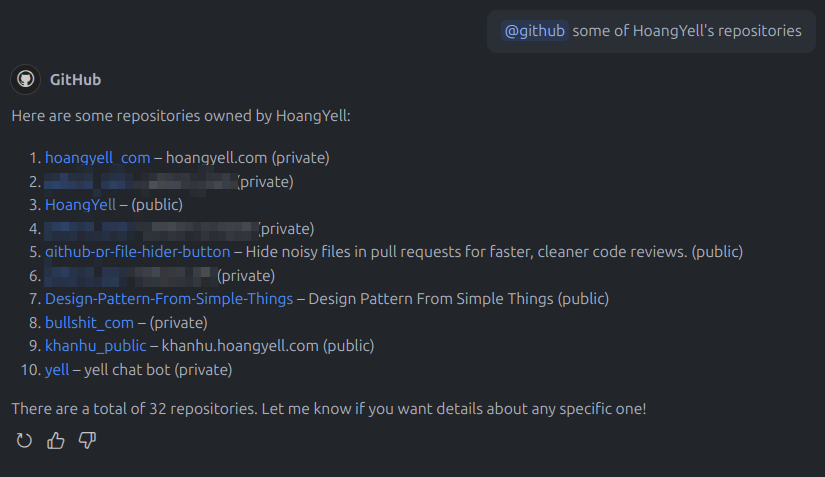The width and height of the screenshot is (825, 477).
Task: Click the 'Design Pattern From Simple Things (public)' description
Action: point(458,299)
